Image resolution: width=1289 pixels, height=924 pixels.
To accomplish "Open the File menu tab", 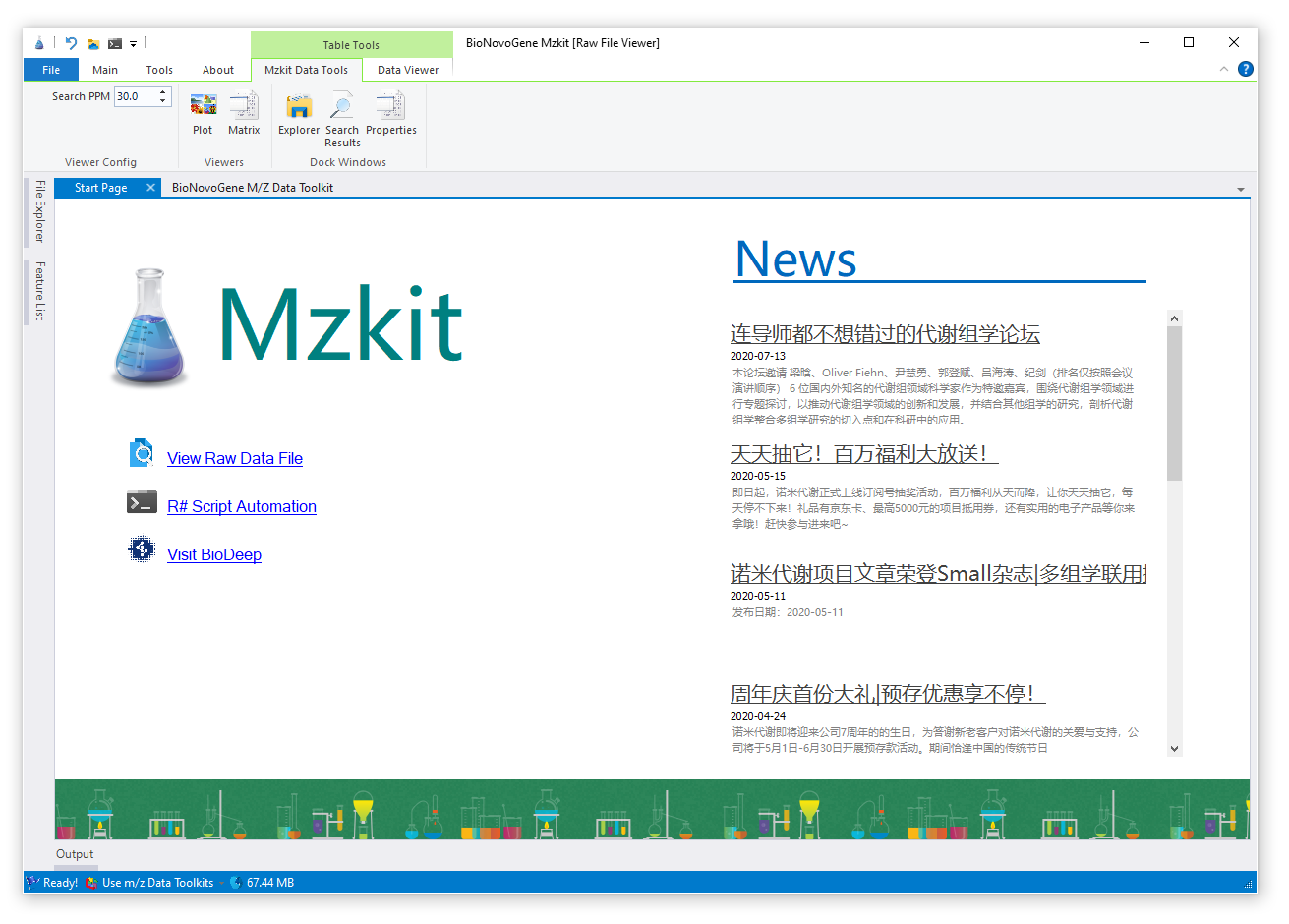I will tap(51, 70).
